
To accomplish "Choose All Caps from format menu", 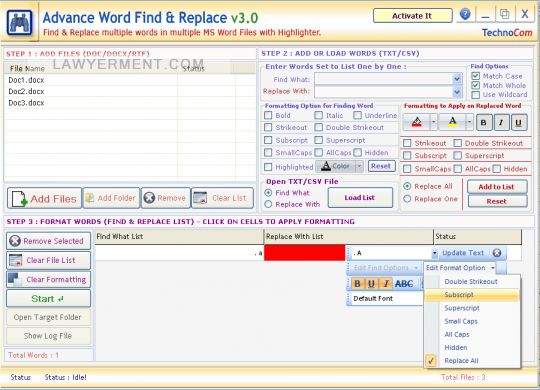I will pos(471,334).
